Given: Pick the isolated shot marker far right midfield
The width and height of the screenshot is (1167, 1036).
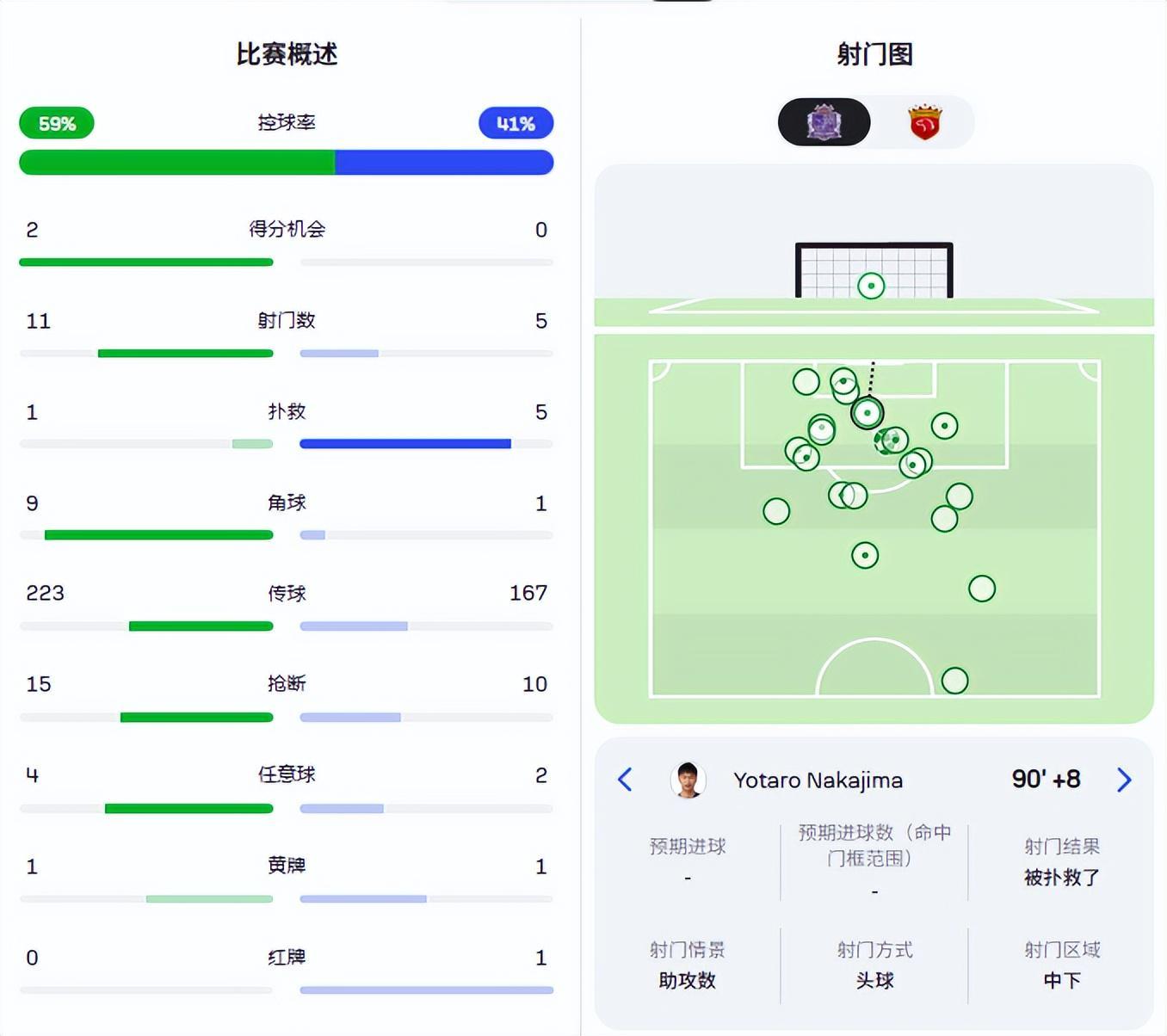Looking at the screenshot, I should (x=982, y=589).
